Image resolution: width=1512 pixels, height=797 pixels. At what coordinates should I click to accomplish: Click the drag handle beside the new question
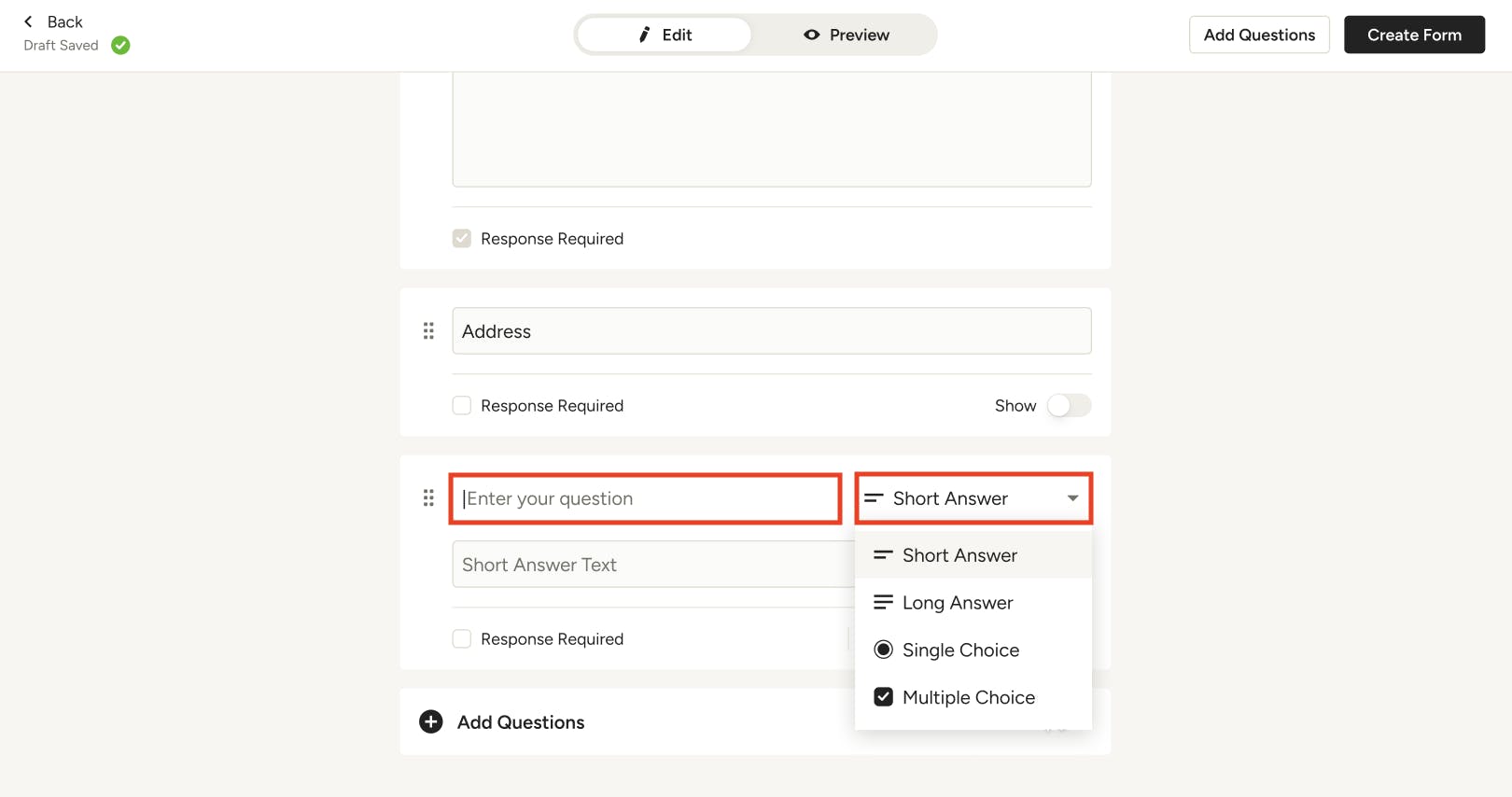(428, 498)
